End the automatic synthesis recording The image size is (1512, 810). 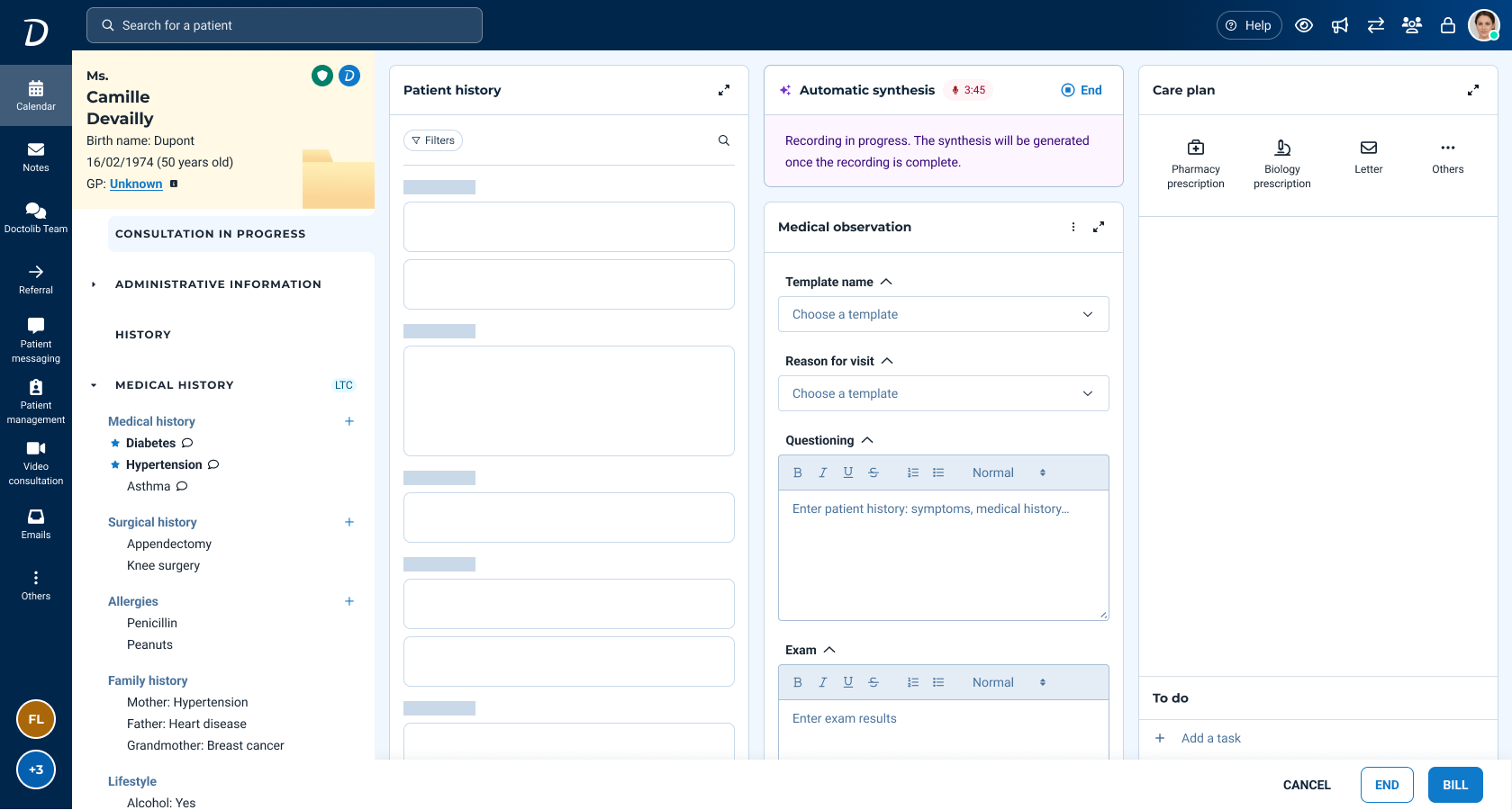tap(1082, 90)
